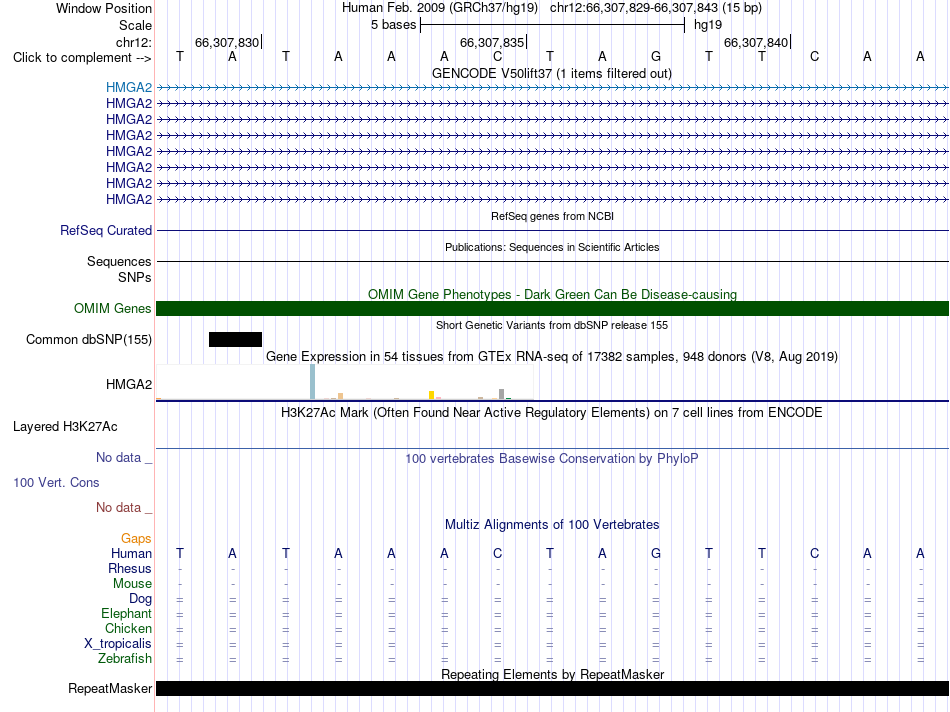
Task: Click the tall blue-gray GTEx expression bar
Action: 312,382
